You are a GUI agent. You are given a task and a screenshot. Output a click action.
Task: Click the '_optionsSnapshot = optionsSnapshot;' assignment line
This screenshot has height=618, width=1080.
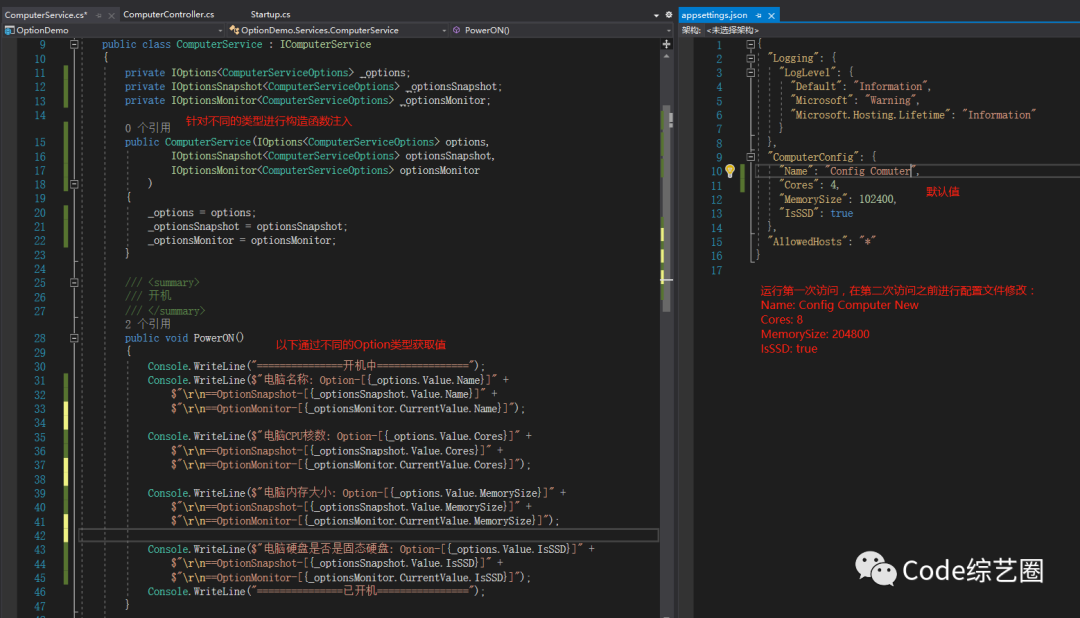[247, 227]
